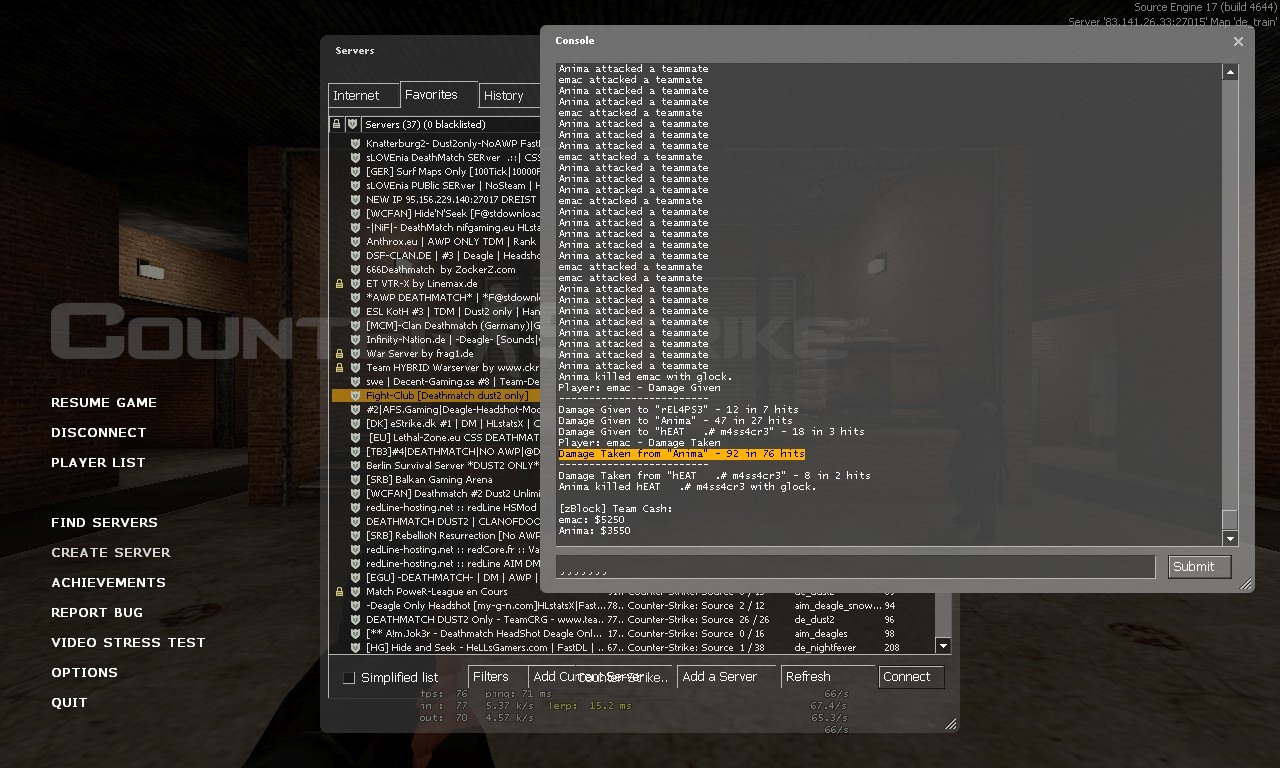Refresh the server list
1280x768 pixels.
[829, 677]
